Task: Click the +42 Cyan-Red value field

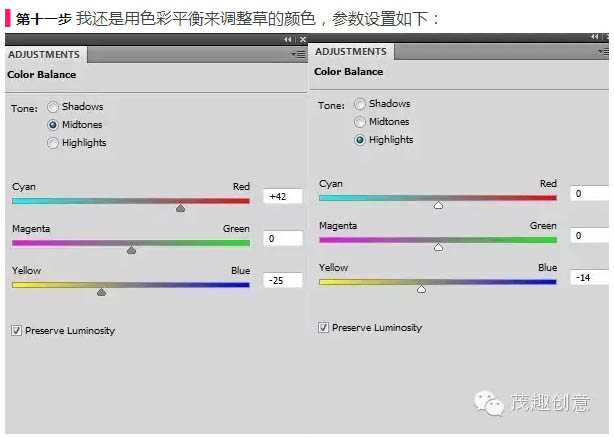Action: coord(283,196)
